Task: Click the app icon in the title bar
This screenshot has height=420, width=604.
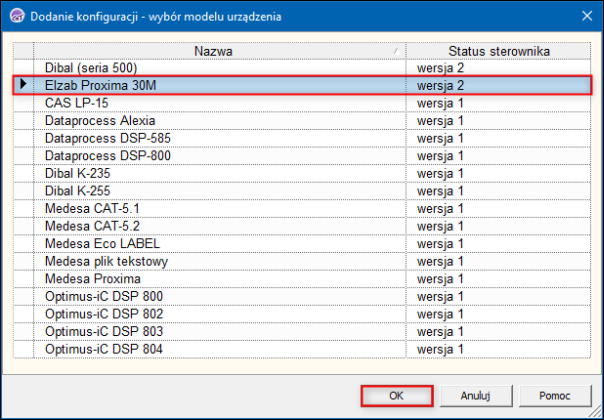Action: 16,14
